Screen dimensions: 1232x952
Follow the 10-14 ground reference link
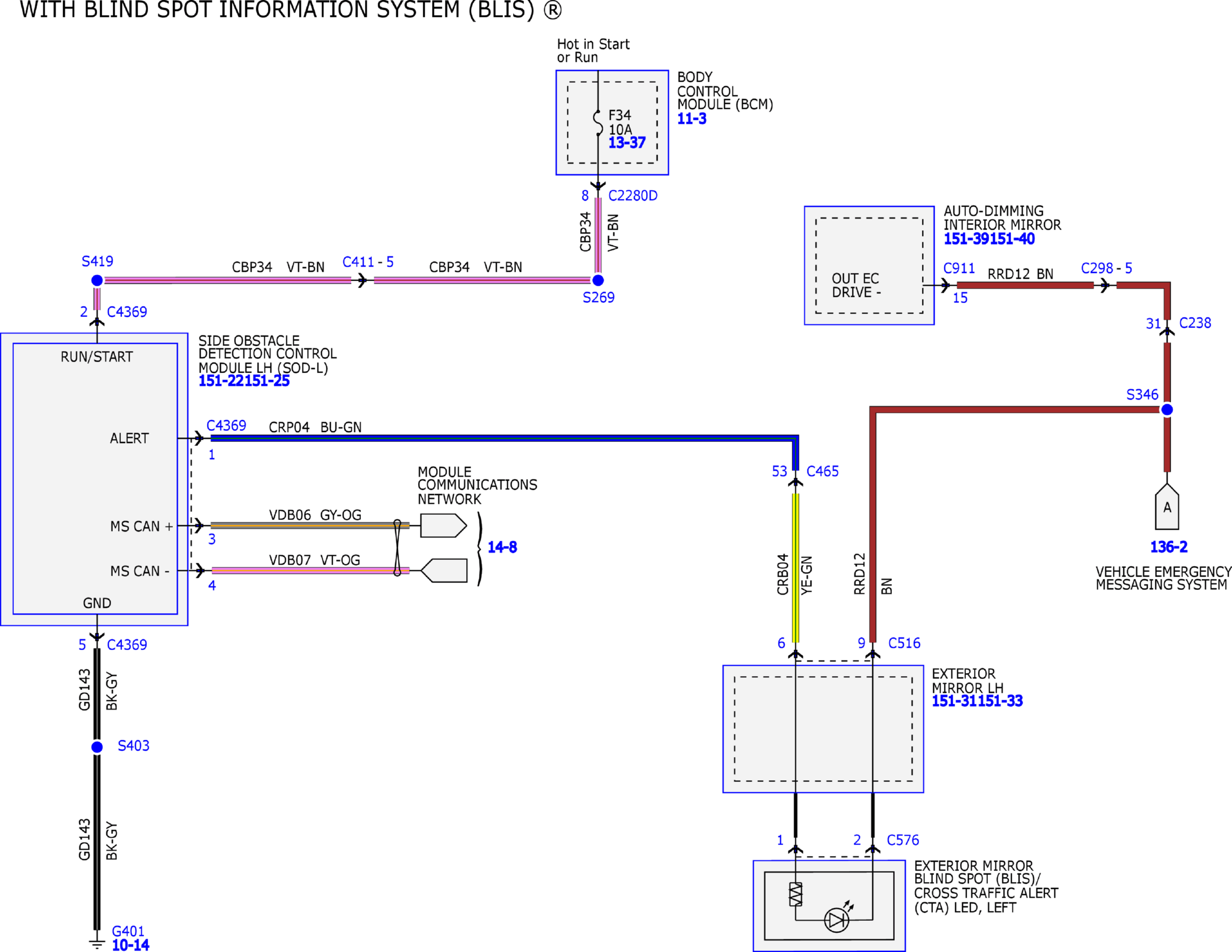pos(130,945)
